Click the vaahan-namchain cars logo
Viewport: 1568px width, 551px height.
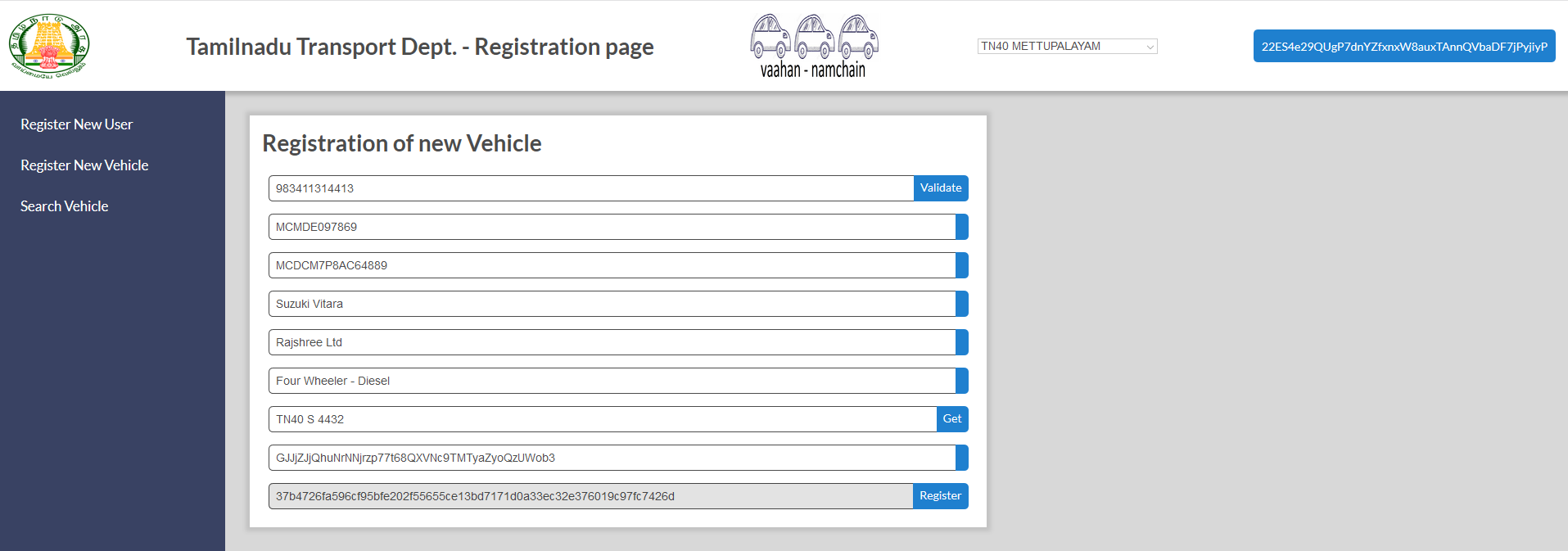tap(814, 47)
